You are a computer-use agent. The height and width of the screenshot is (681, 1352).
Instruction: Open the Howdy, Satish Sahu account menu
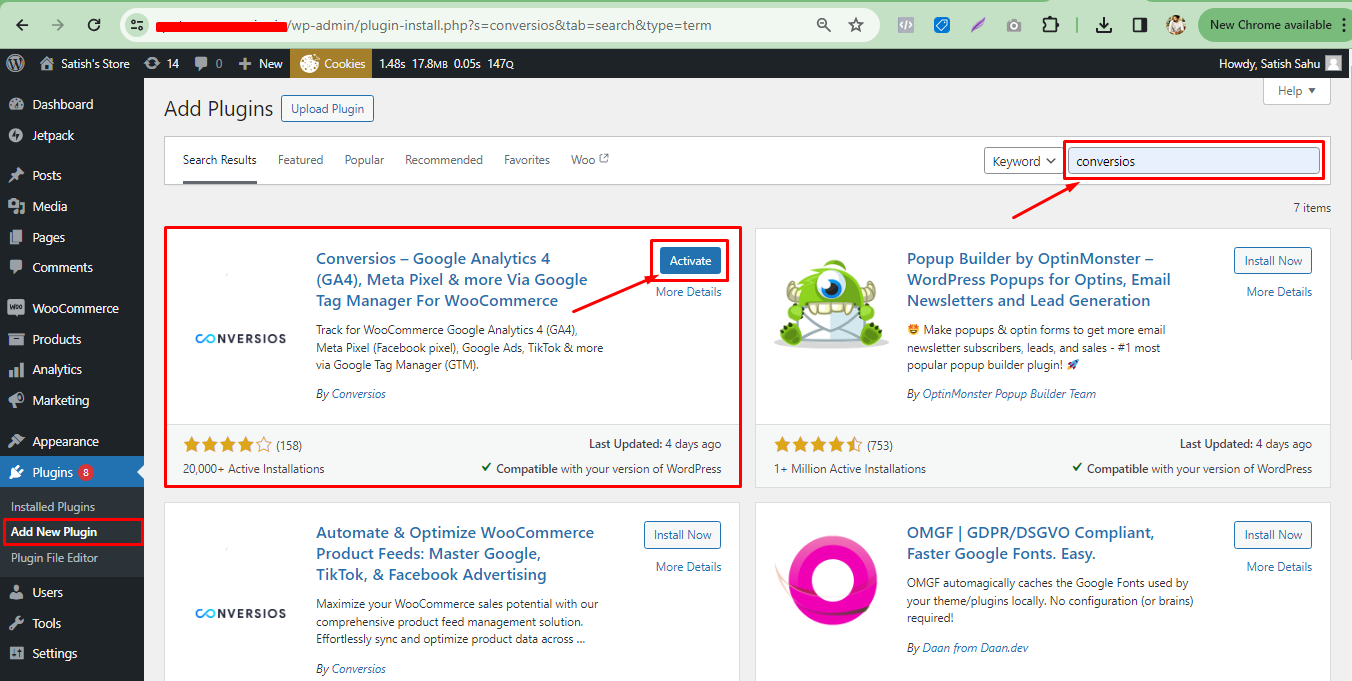(x=1280, y=63)
